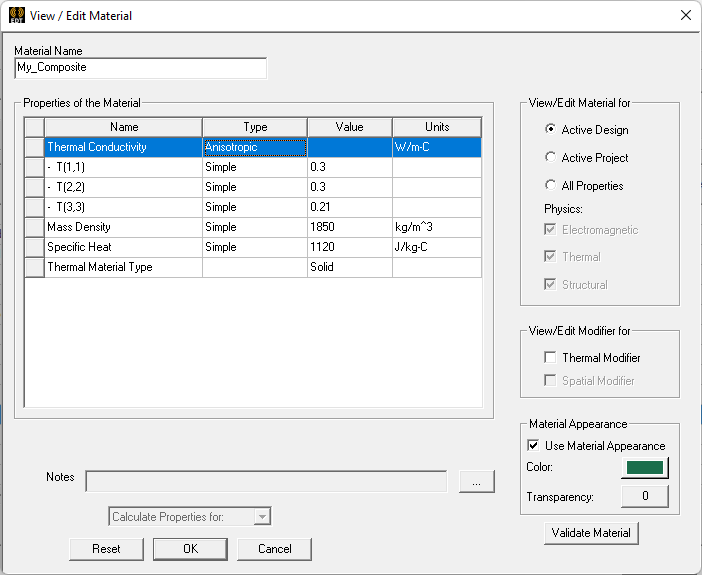Choose the All Properties radio option
Screen dimensions: 702x575
[x=551, y=185]
